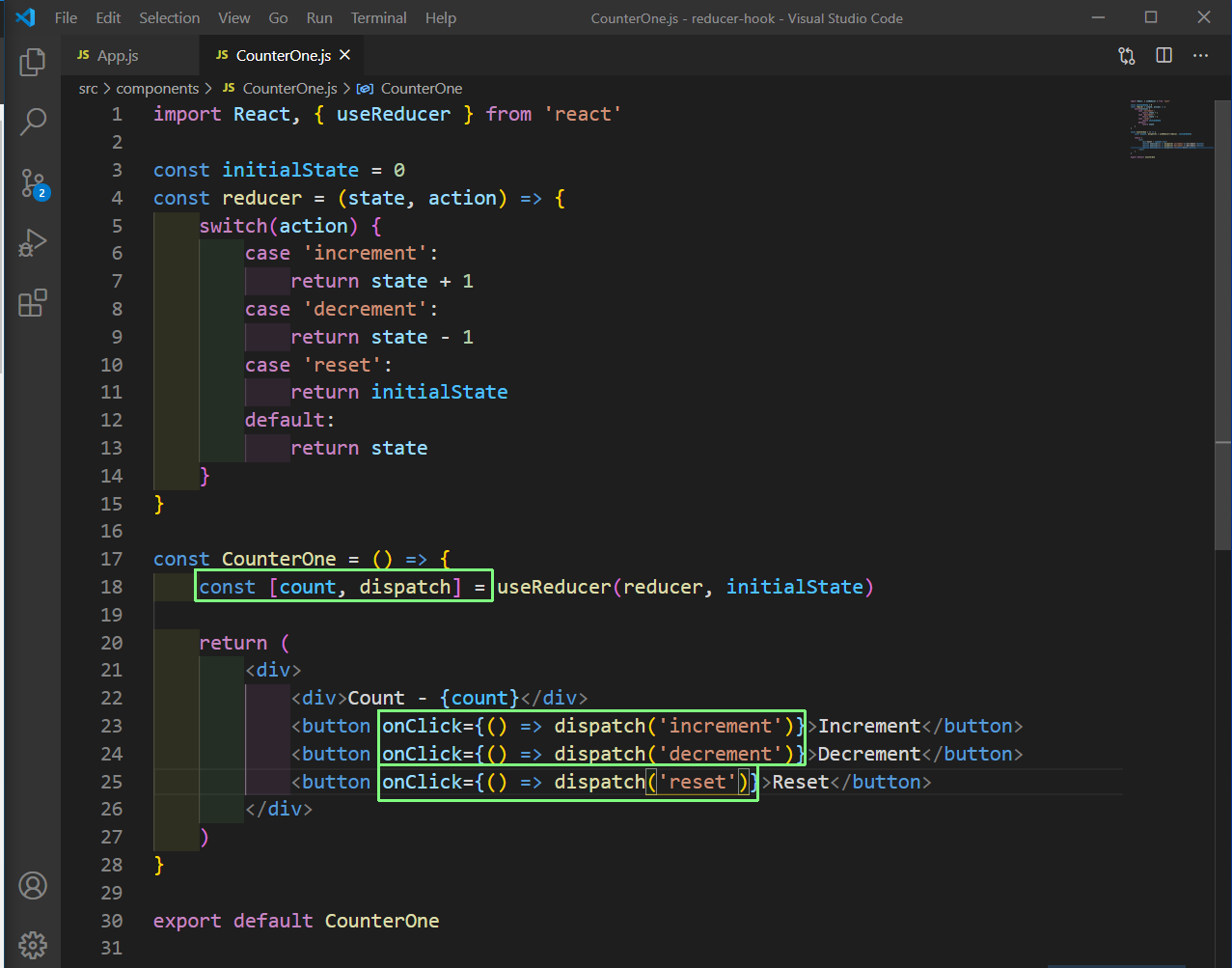This screenshot has width=1232, height=968.
Task: Split the editor to the right
Action: [x=1164, y=55]
